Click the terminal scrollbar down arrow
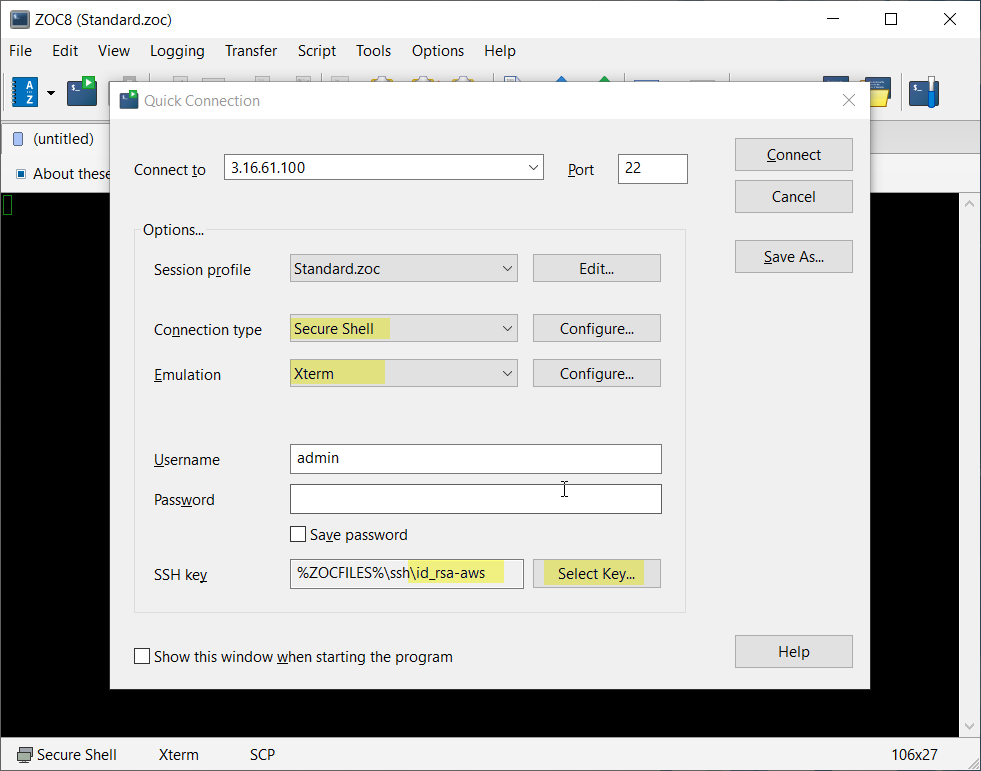The height and width of the screenshot is (771, 981). tap(969, 727)
